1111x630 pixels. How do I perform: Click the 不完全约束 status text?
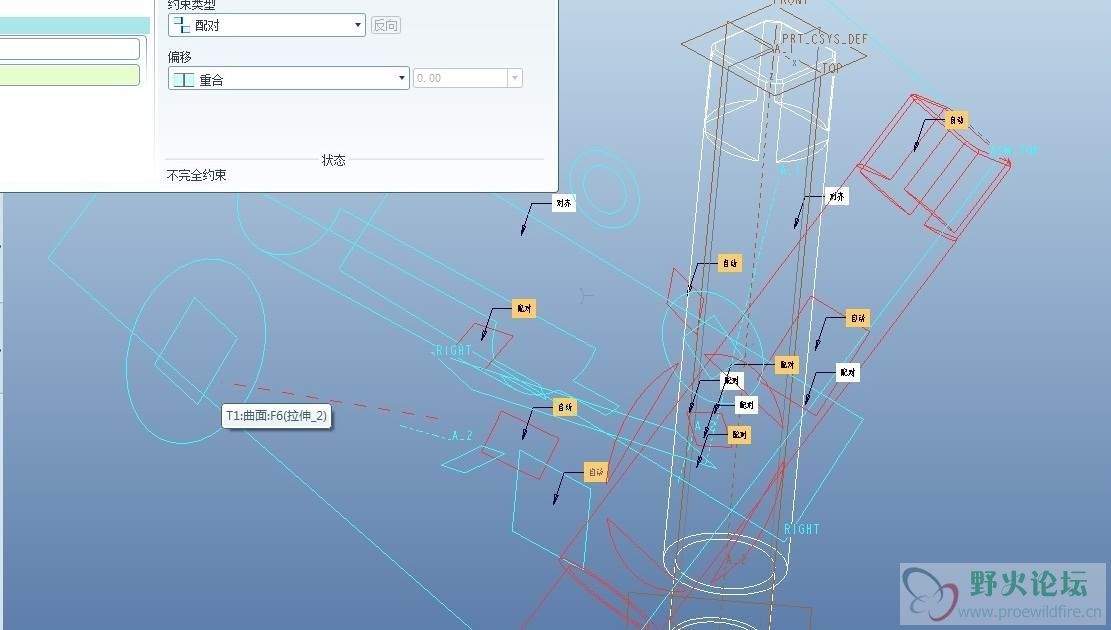point(196,175)
